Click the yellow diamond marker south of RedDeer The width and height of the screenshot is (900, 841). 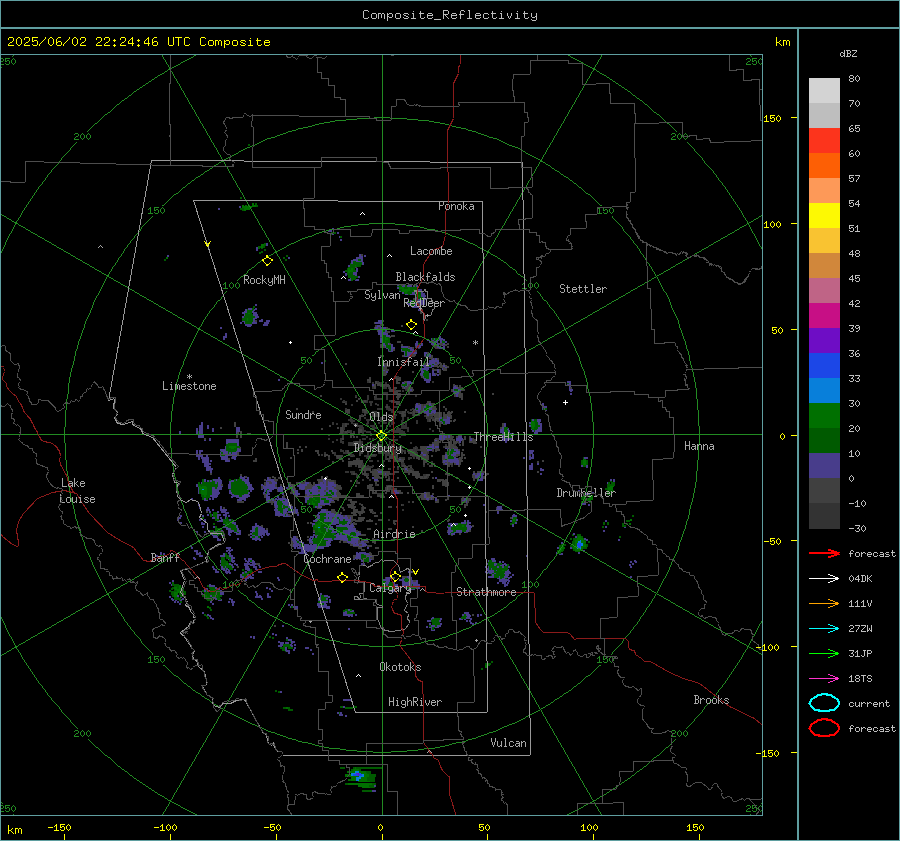411,325
